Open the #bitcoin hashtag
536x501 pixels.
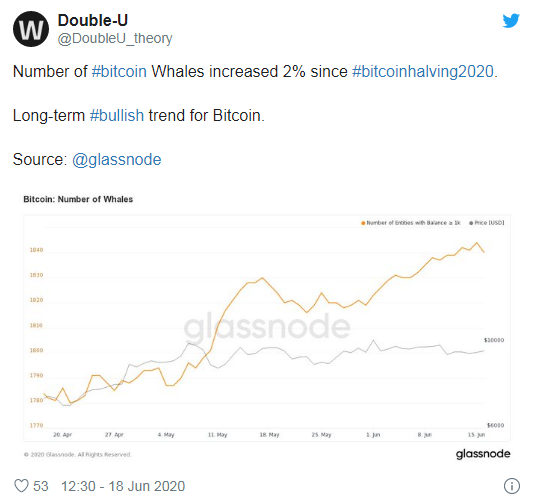pos(119,72)
